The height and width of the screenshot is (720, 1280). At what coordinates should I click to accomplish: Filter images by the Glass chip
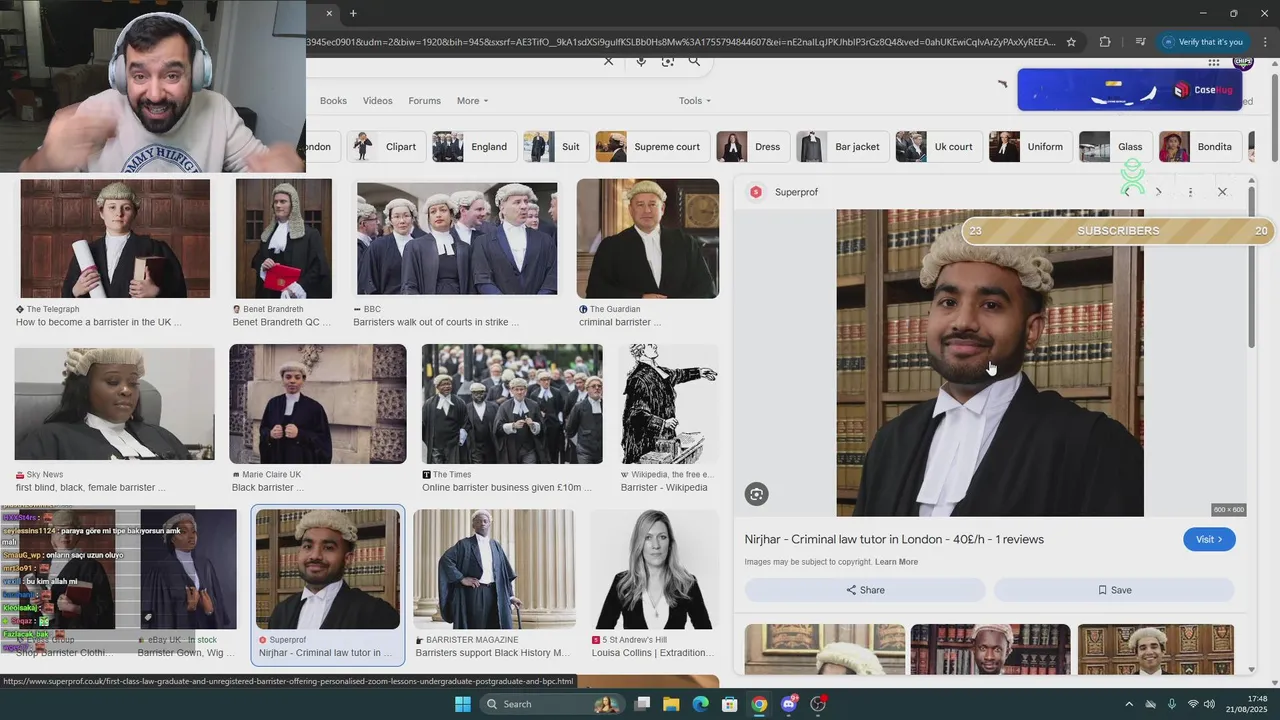1115,147
